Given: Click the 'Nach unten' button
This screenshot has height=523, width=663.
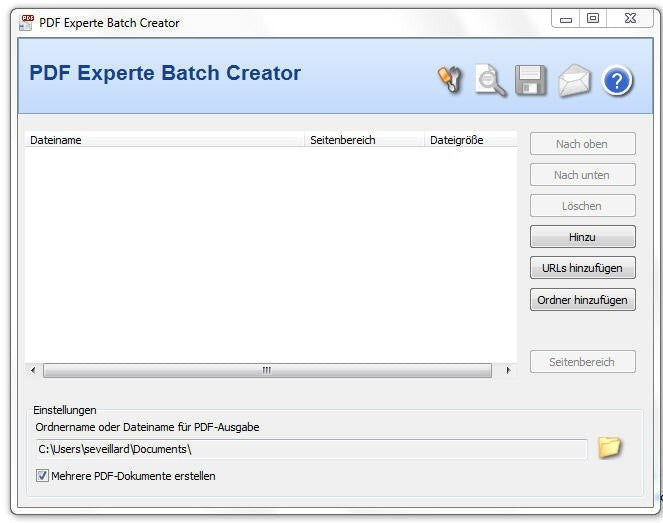Looking at the screenshot, I should (x=583, y=175).
